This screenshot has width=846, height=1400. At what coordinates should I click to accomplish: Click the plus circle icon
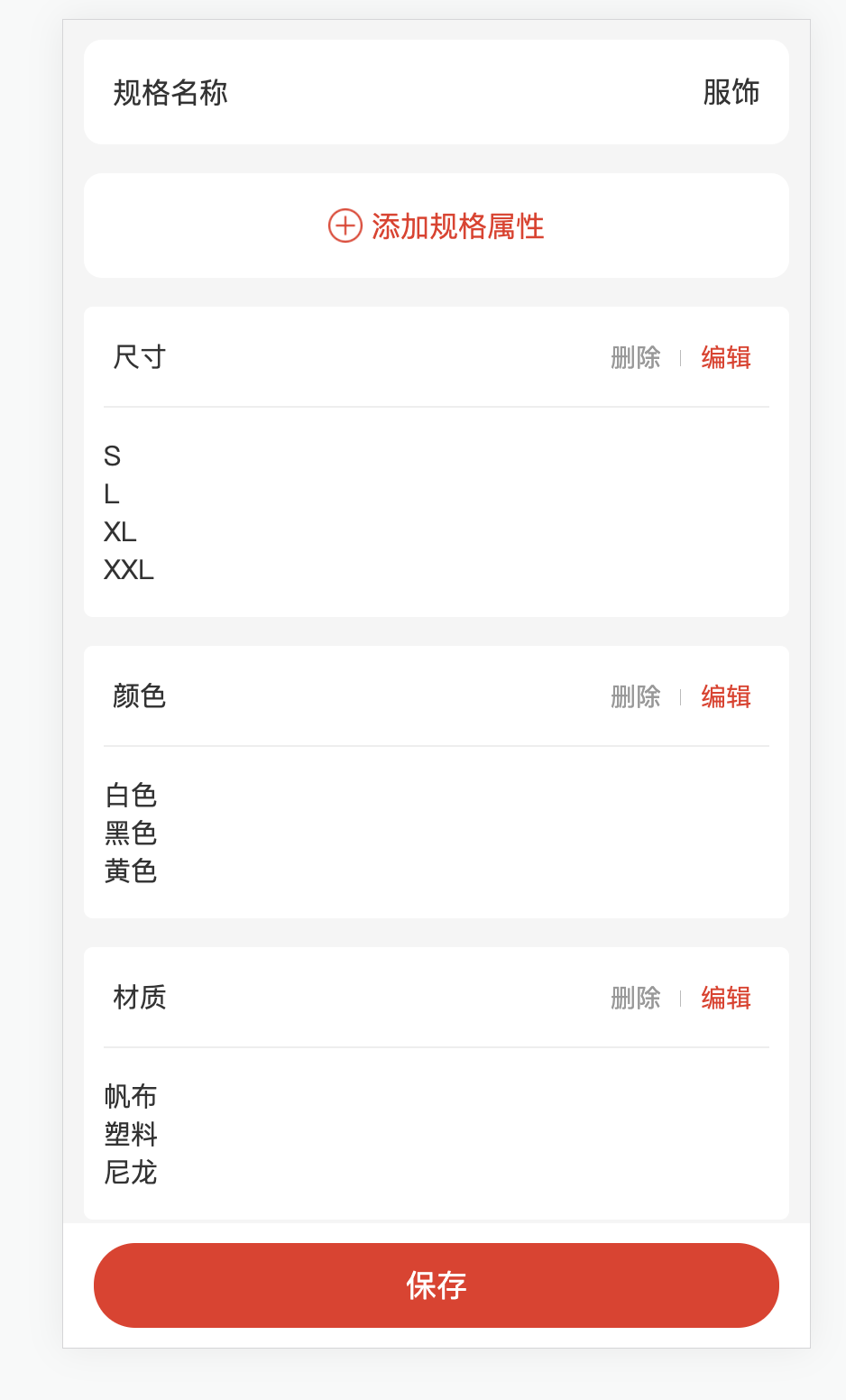point(345,226)
